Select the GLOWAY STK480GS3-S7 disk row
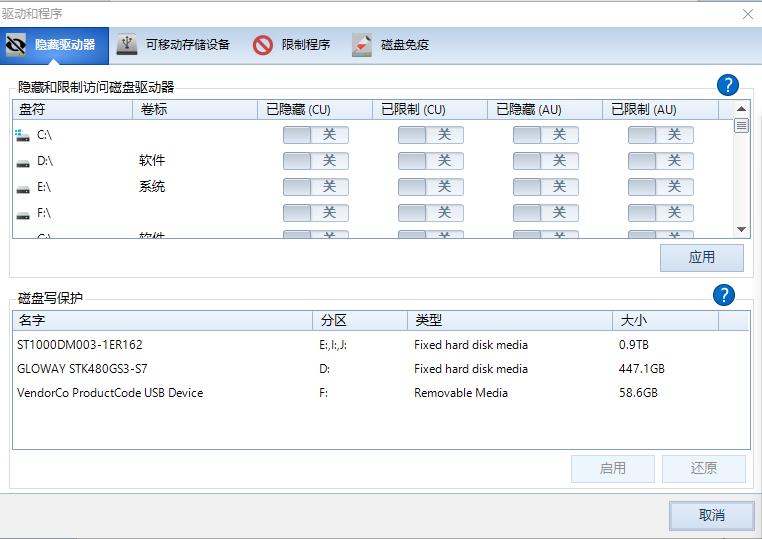This screenshot has height=539, width=762. click(381, 368)
